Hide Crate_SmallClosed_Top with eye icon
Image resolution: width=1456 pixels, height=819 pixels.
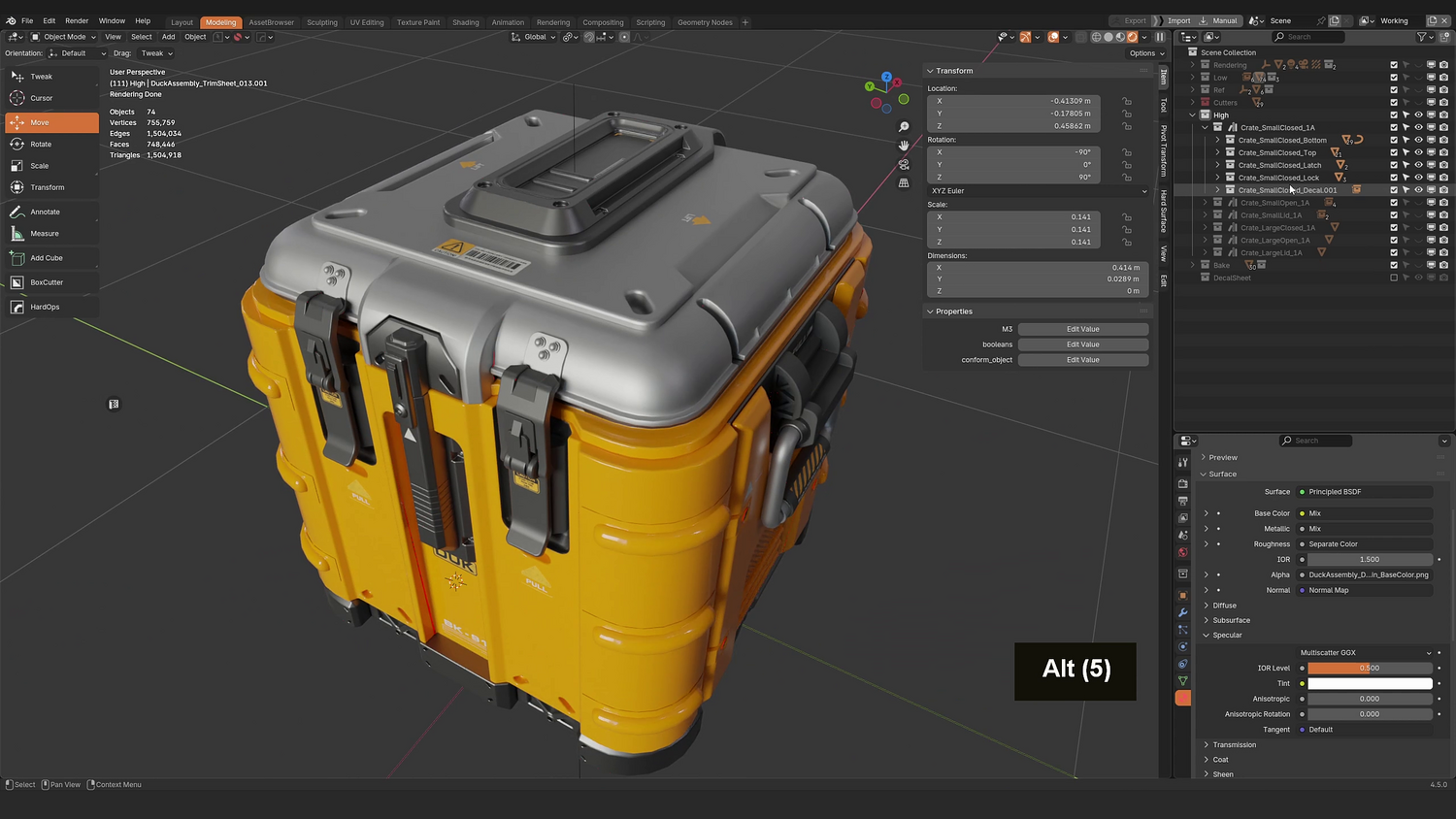pos(1418,152)
